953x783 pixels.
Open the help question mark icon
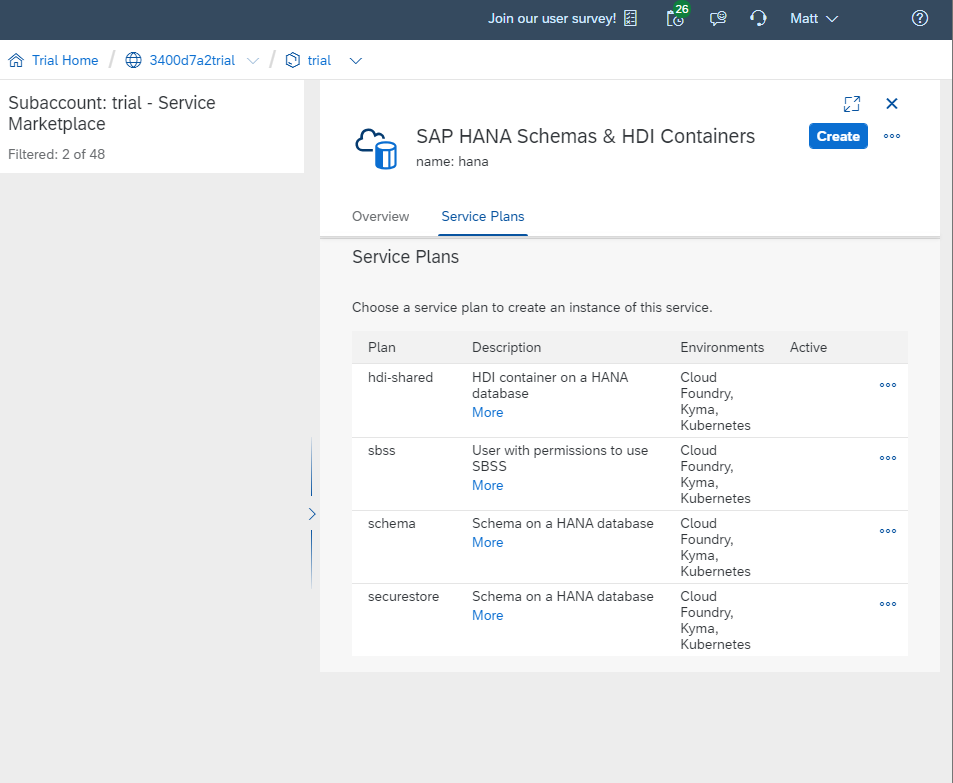(x=920, y=18)
